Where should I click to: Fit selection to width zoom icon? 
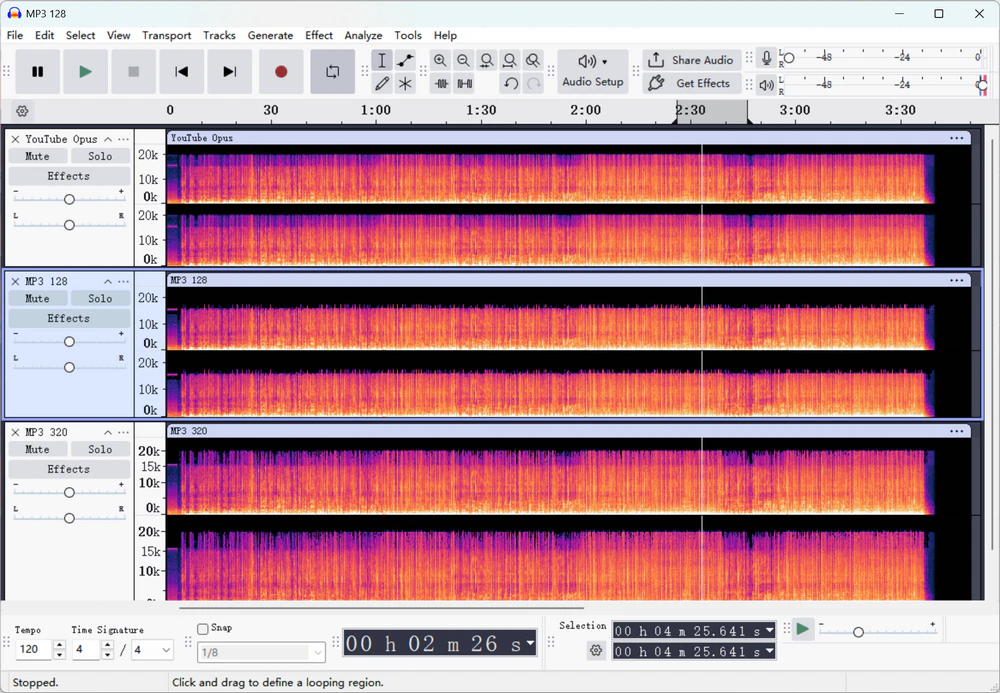[487, 61]
